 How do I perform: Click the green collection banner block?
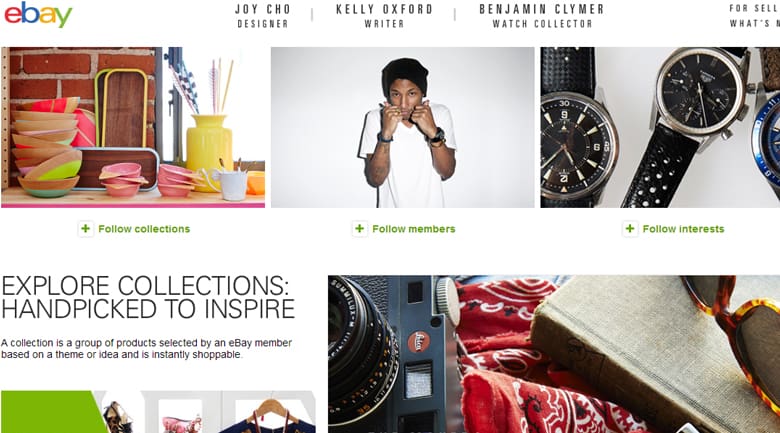click(45, 412)
